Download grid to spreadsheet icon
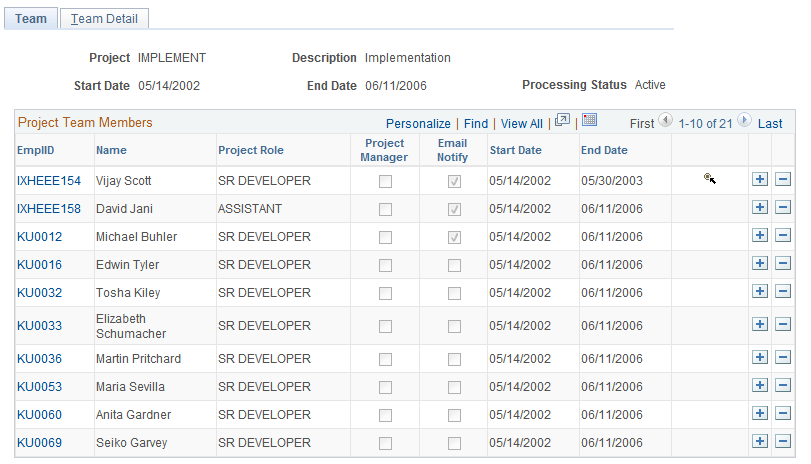811x464 pixels. pyautogui.click(x=590, y=120)
